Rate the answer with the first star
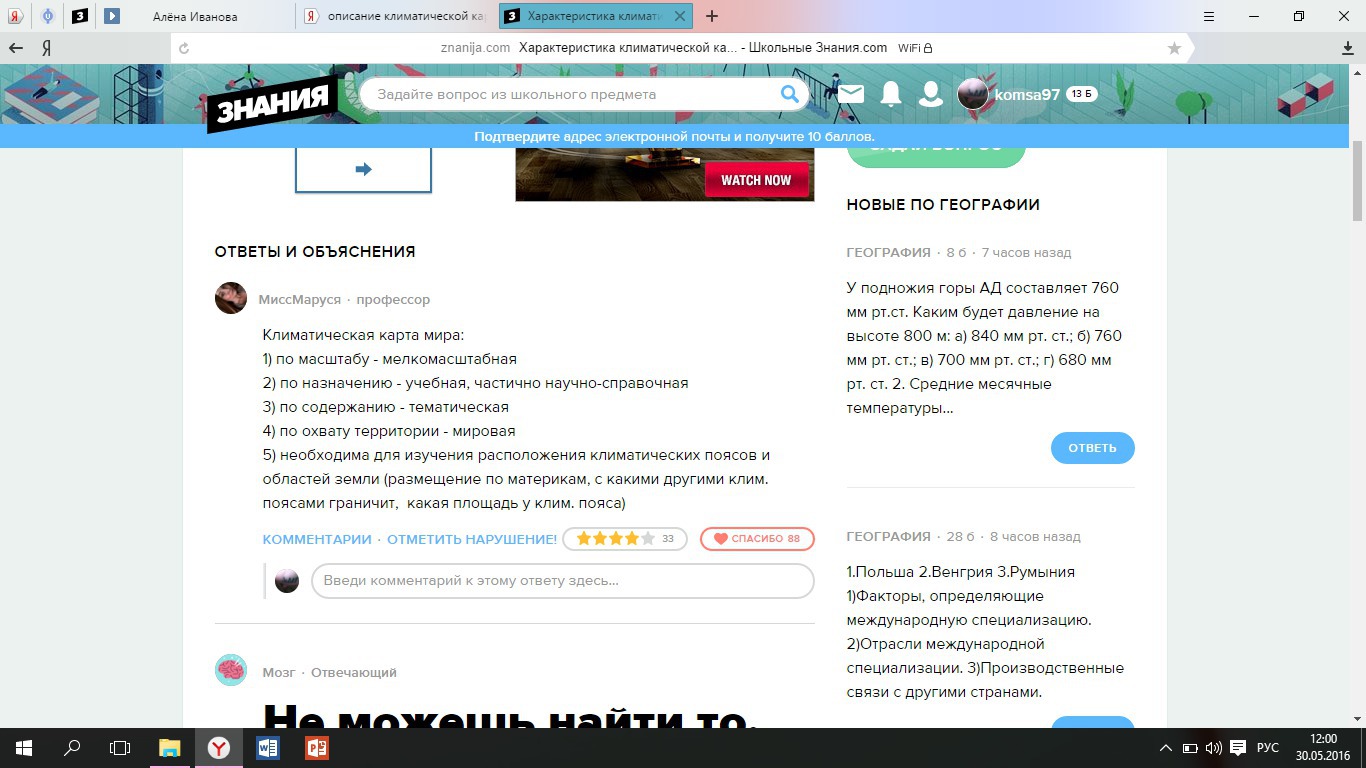This screenshot has width=1366, height=768. 584,539
